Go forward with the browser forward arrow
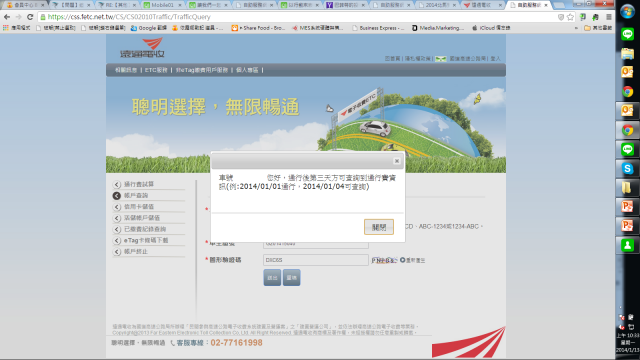This screenshot has width=640, height=360. pyautogui.click(x=18, y=17)
